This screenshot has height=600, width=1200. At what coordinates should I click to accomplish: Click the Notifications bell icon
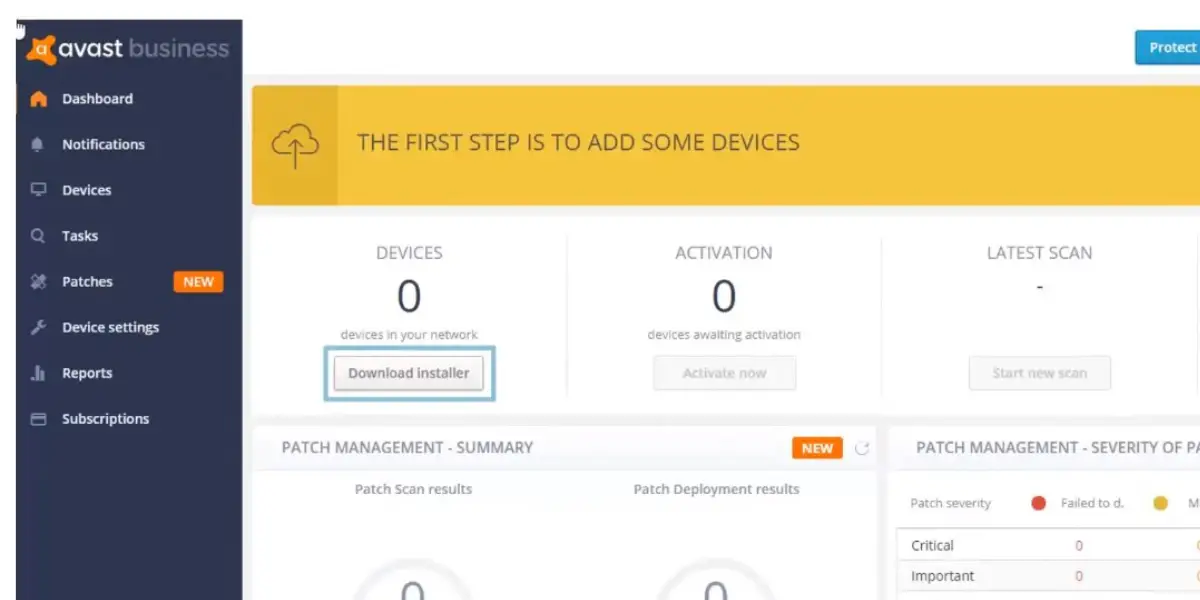pos(38,144)
